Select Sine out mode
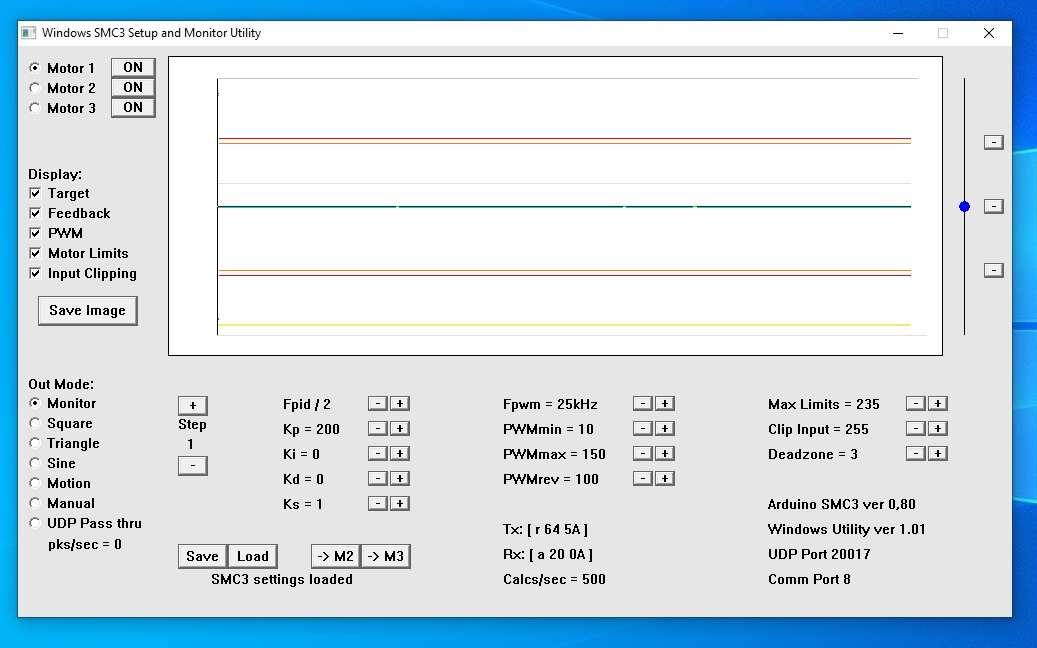Image resolution: width=1037 pixels, height=648 pixels. pyautogui.click(x=34, y=463)
